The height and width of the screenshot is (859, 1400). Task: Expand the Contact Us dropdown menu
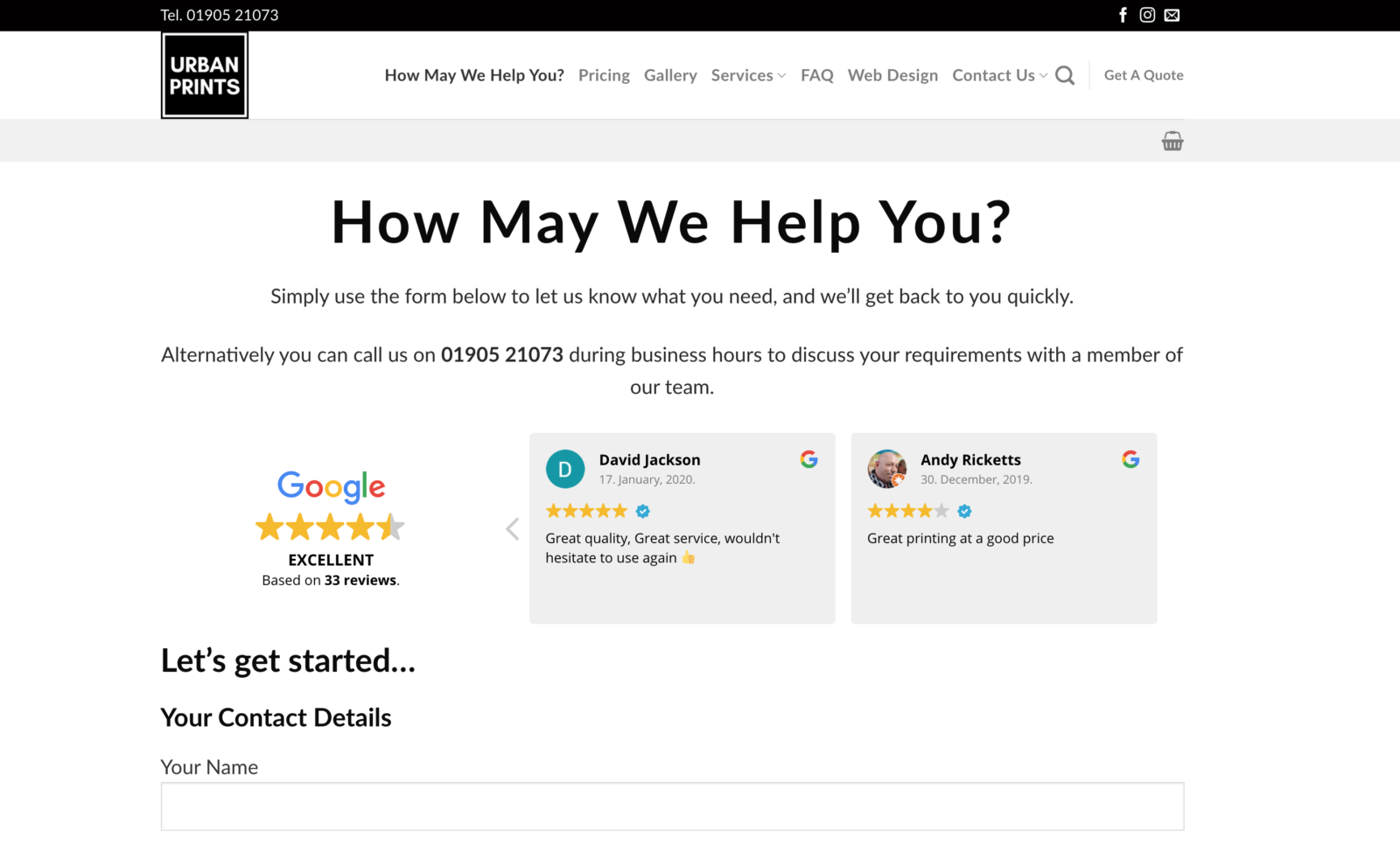999,75
